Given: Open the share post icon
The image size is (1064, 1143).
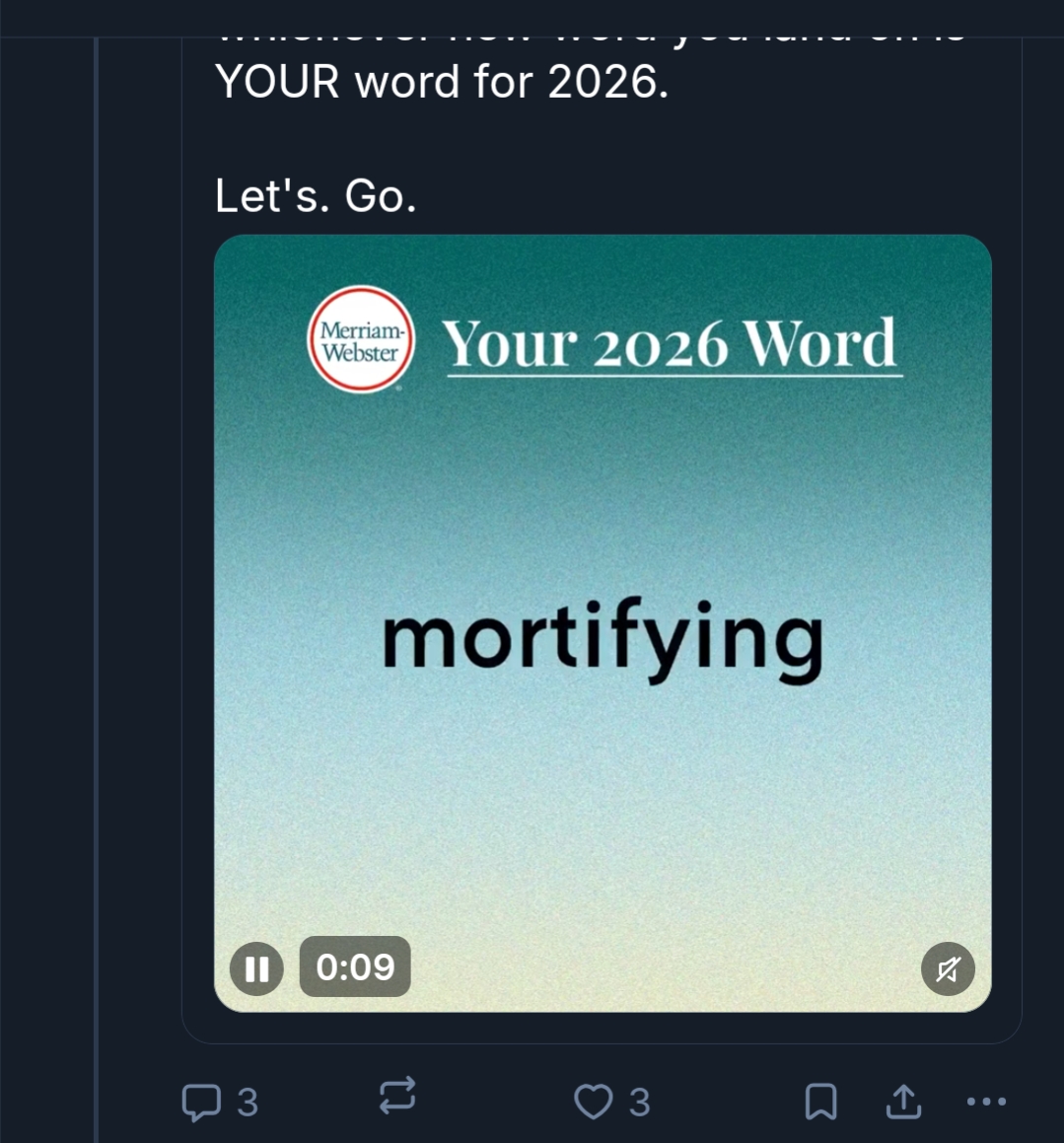Looking at the screenshot, I should coord(902,1102).
